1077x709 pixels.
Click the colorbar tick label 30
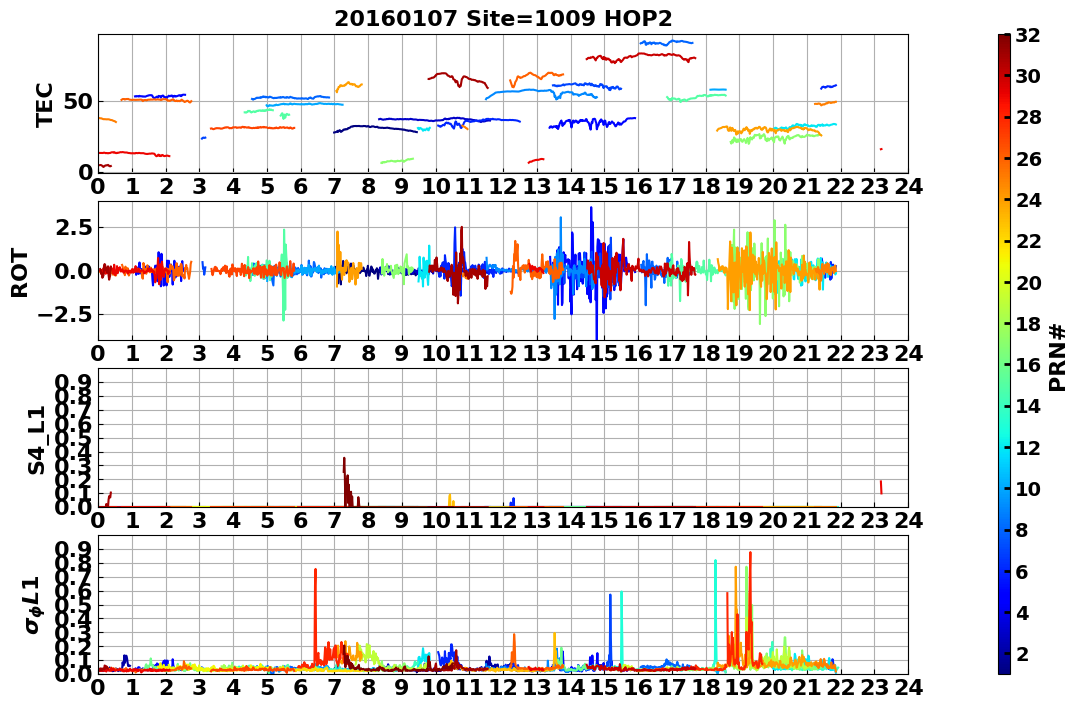(x=1028, y=76)
